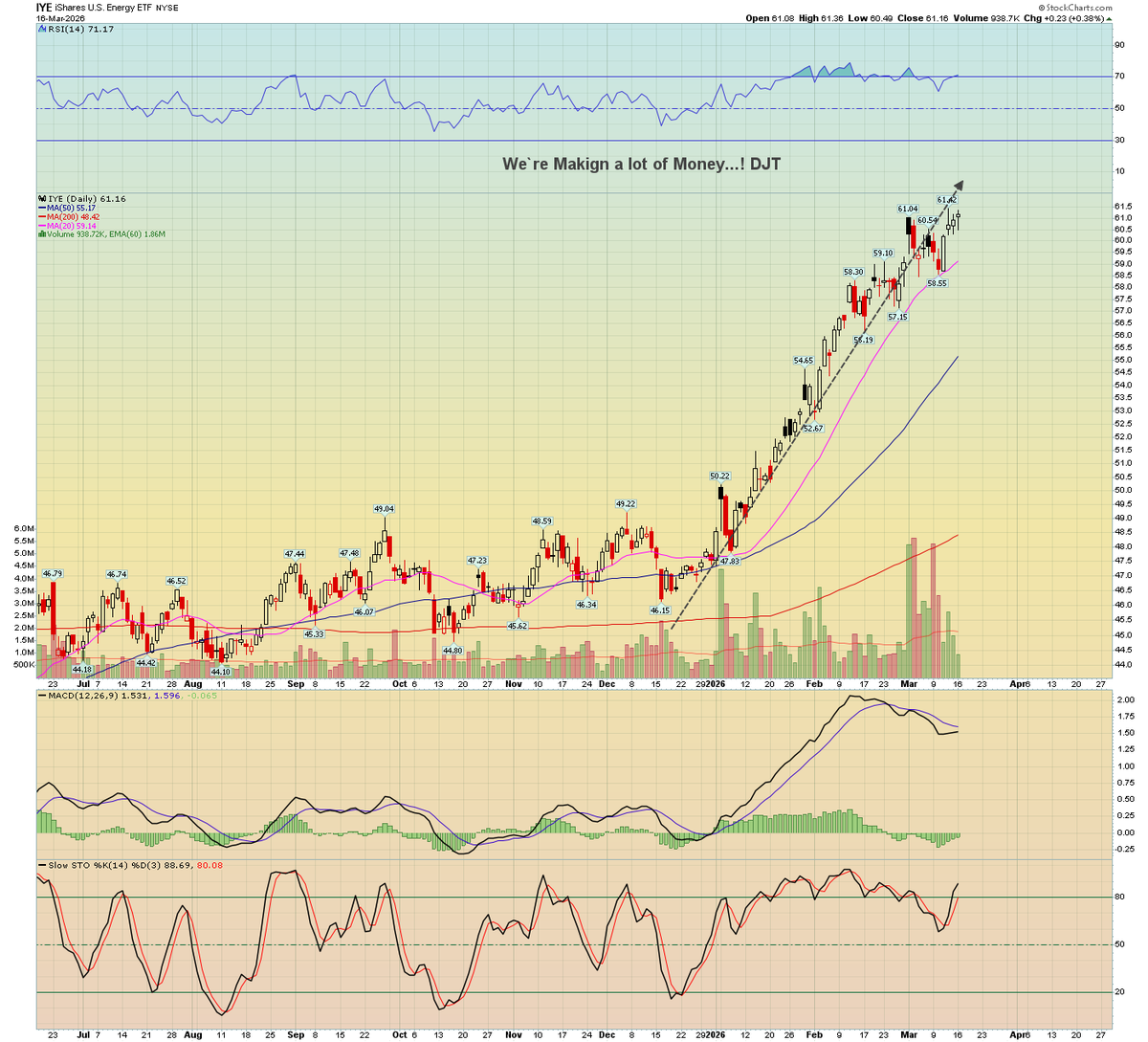
Task: Click the 52.67 price label
Action: click(812, 429)
